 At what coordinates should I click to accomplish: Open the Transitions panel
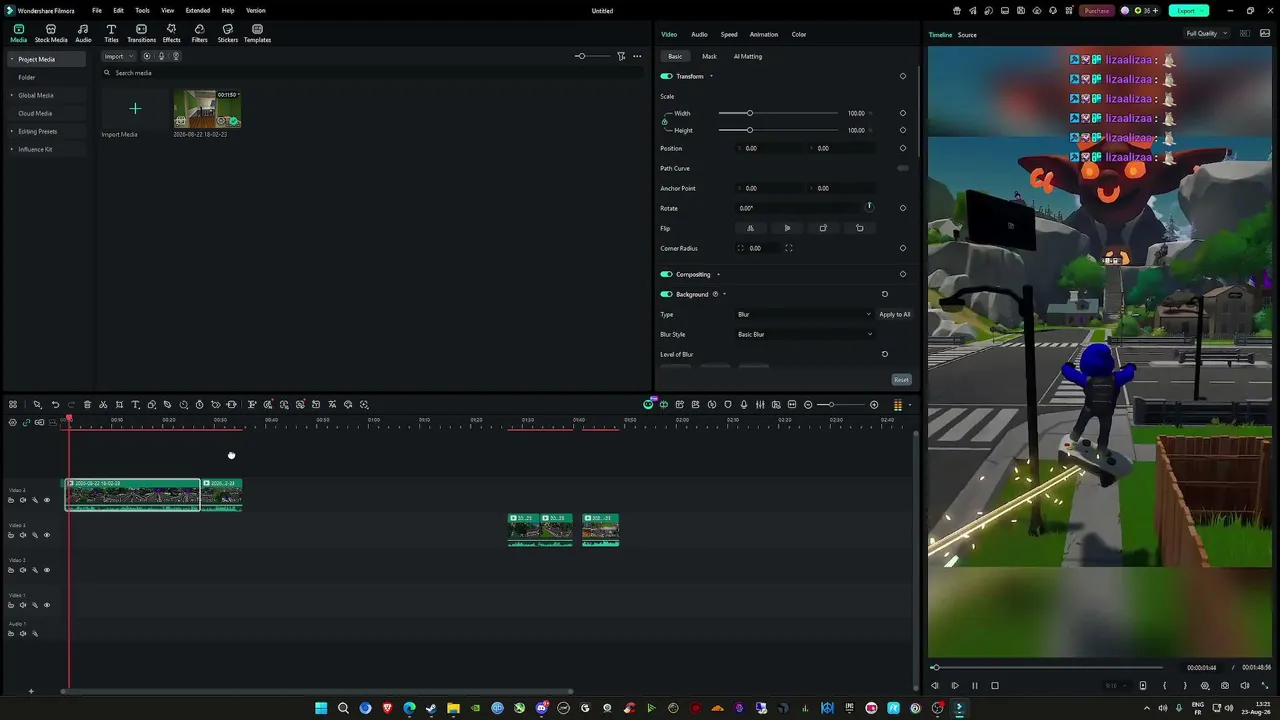(141, 34)
